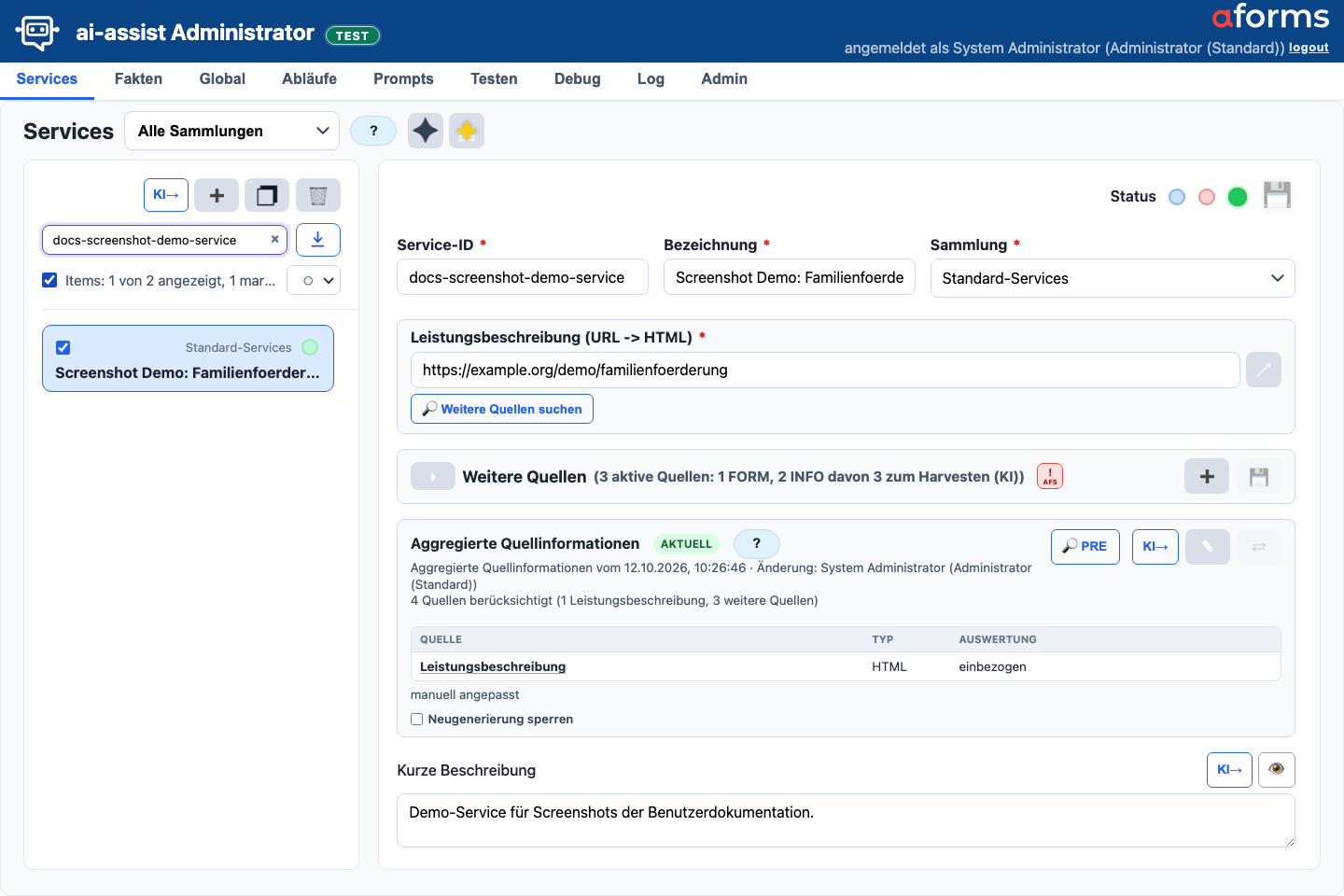The image size is (1344, 896).
Task: Click the Weitere Quellen suchen button
Action: coord(502,409)
